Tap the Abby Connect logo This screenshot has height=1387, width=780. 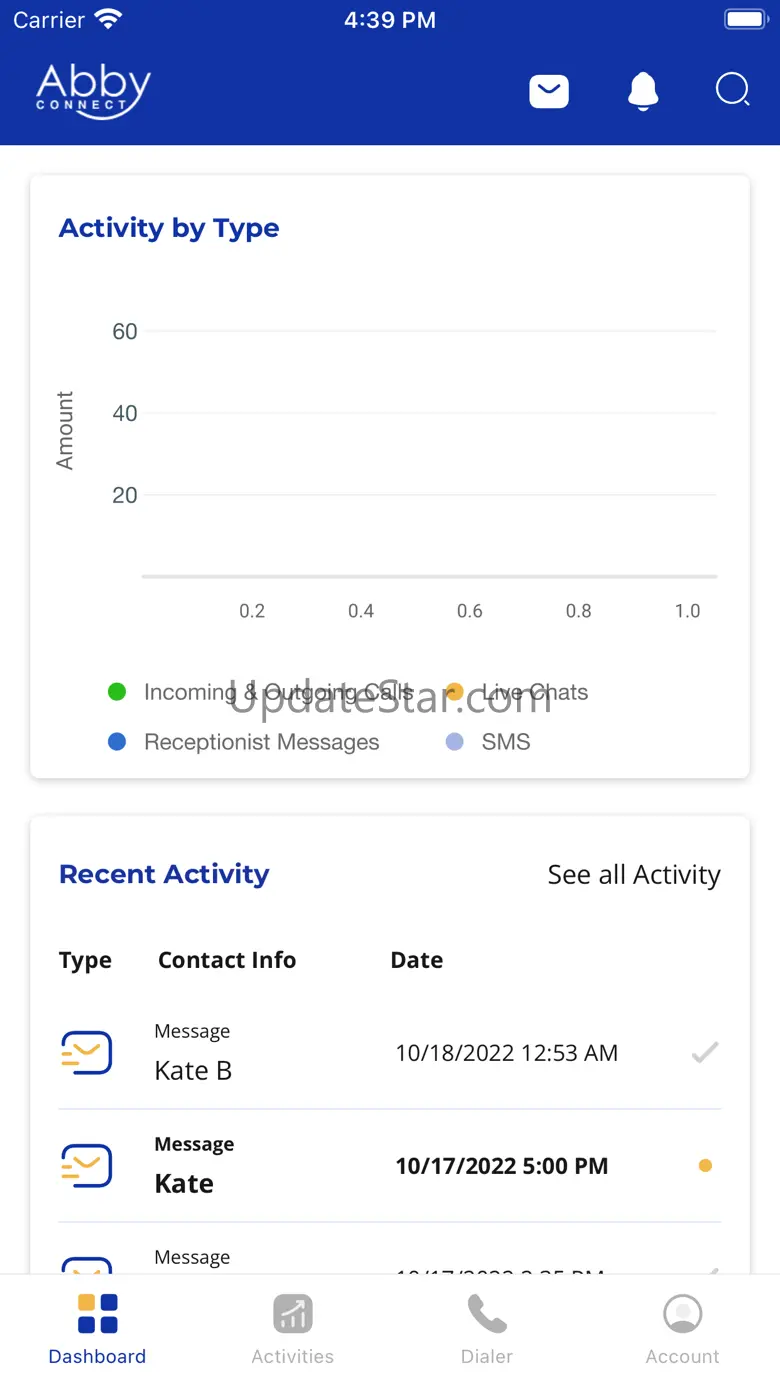93,92
